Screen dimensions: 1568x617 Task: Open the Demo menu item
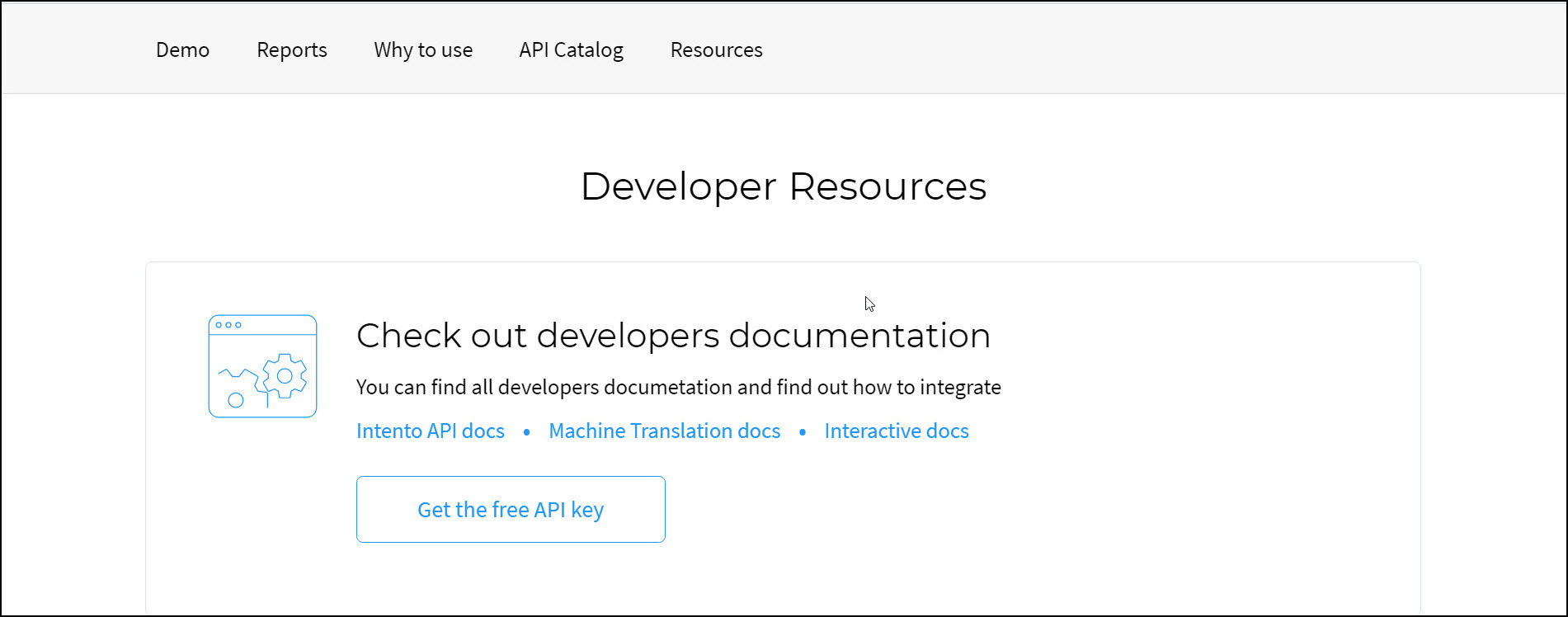coord(182,50)
